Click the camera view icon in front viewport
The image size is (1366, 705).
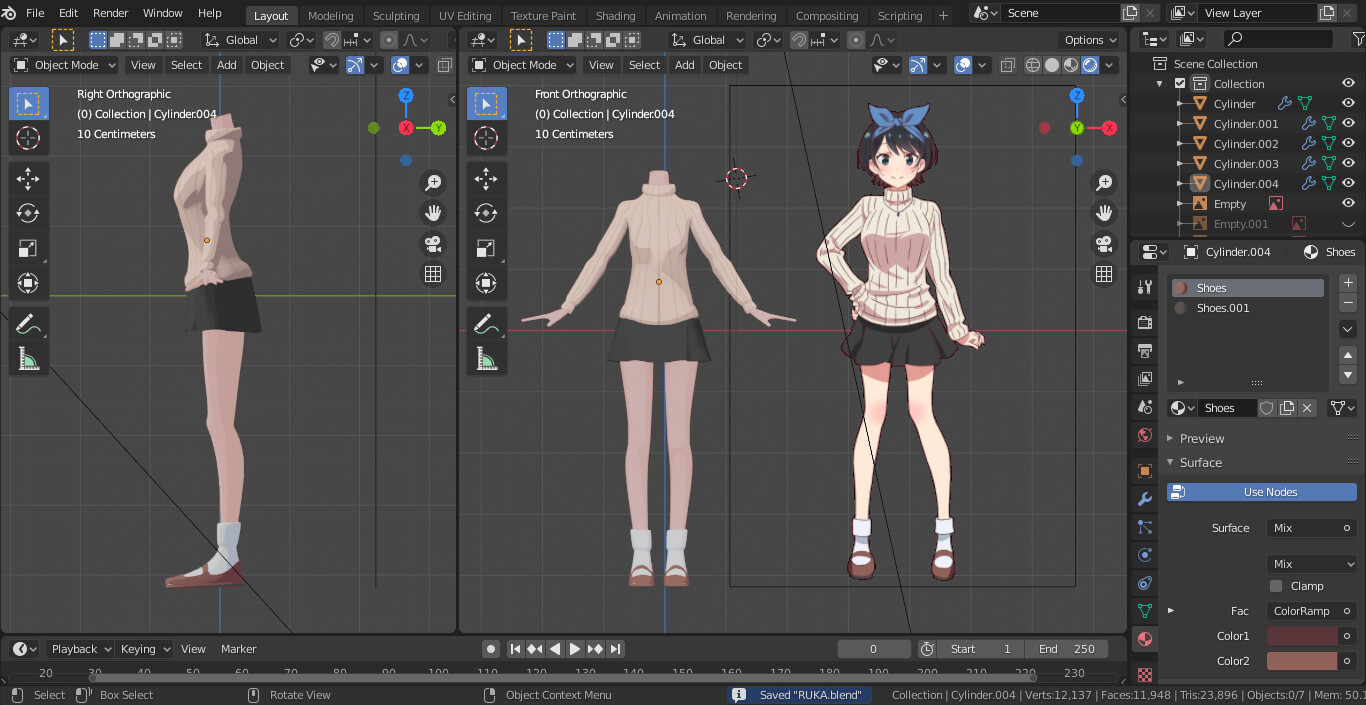(1104, 243)
